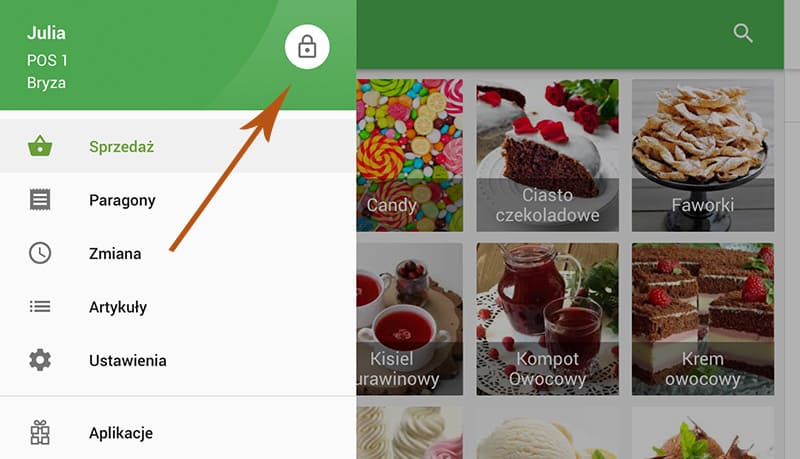Add Candy product tile to sale

pyautogui.click(x=410, y=155)
